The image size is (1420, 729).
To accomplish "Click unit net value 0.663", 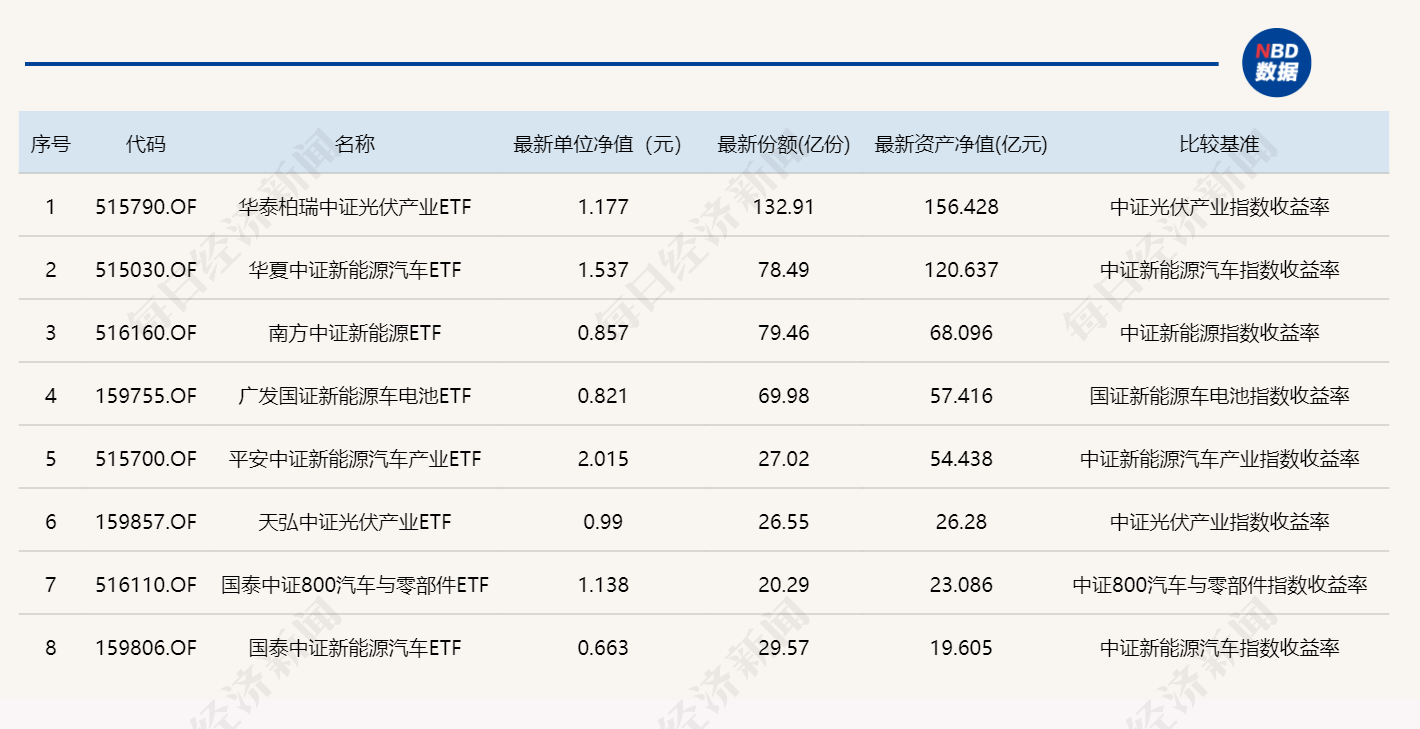I will pos(603,648).
